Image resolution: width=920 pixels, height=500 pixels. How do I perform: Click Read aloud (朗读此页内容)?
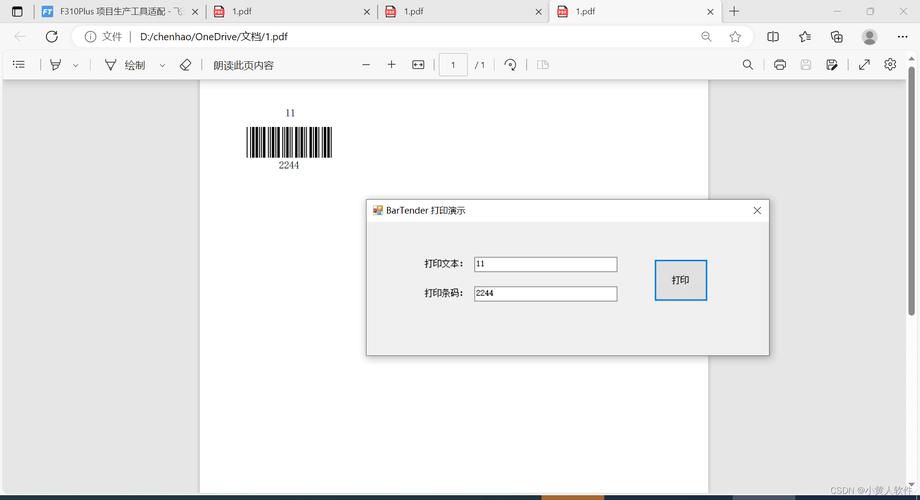pyautogui.click(x=243, y=65)
